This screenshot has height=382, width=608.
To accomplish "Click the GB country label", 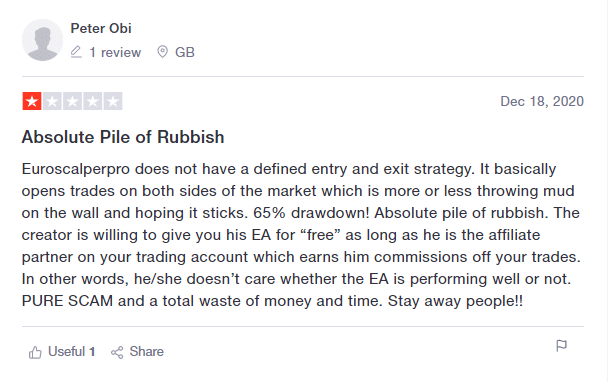I will click(185, 52).
